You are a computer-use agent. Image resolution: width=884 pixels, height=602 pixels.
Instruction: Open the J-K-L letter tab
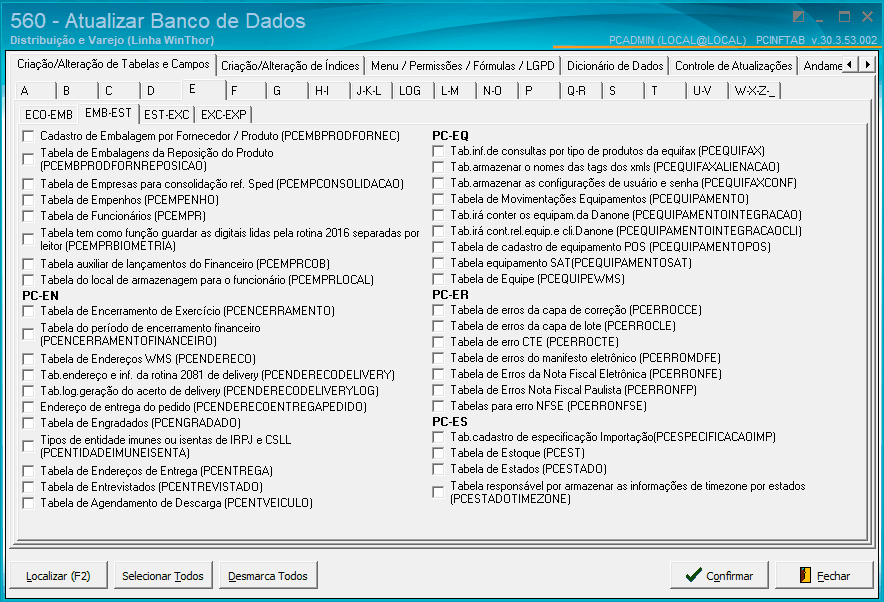[371, 91]
